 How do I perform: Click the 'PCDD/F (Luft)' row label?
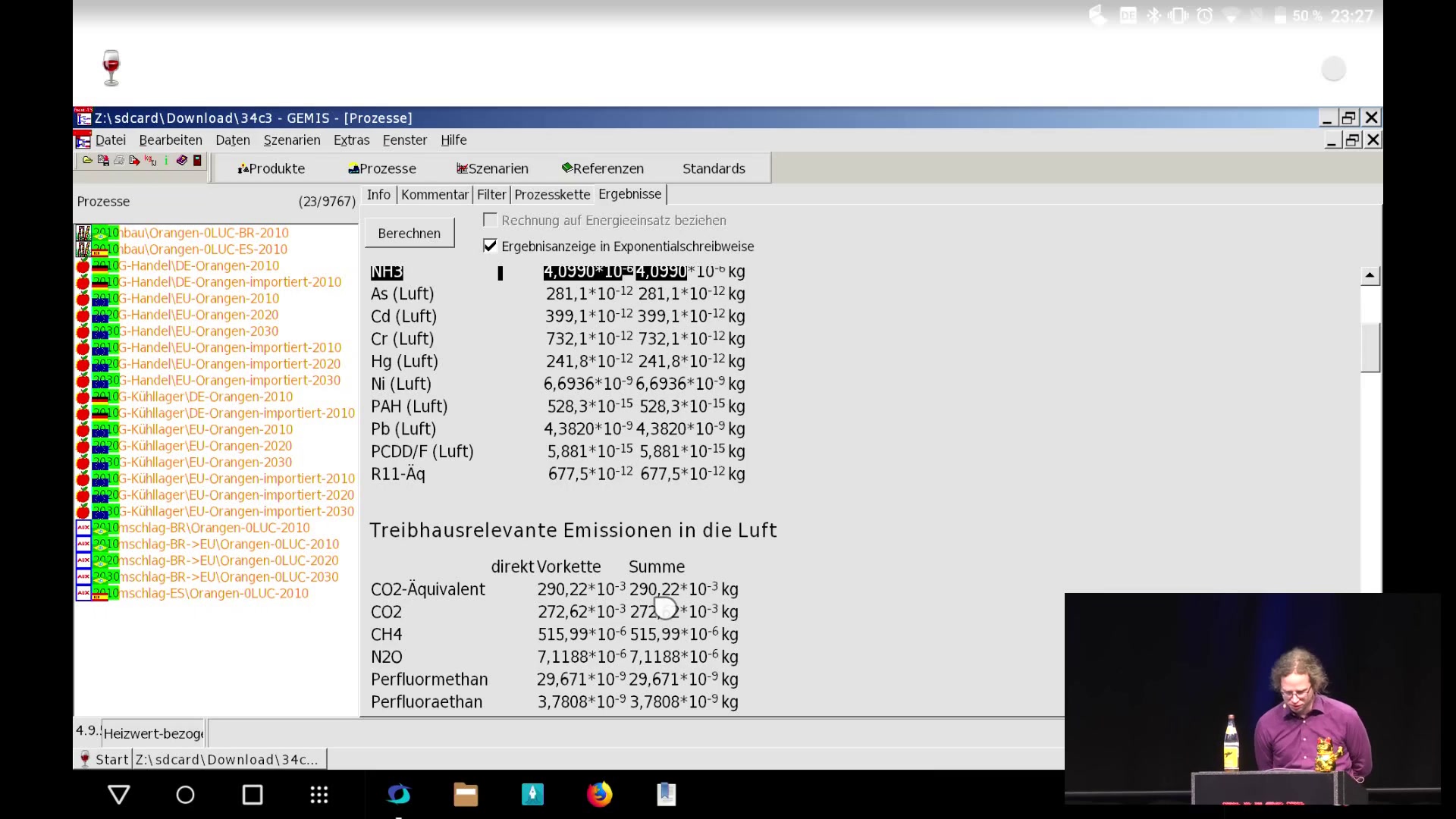(422, 452)
